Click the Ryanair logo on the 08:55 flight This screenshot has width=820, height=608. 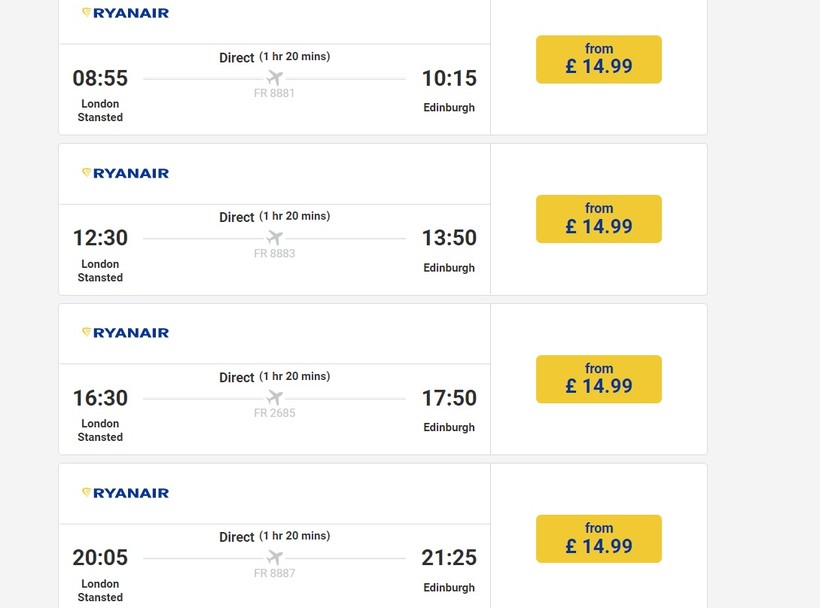(x=126, y=13)
